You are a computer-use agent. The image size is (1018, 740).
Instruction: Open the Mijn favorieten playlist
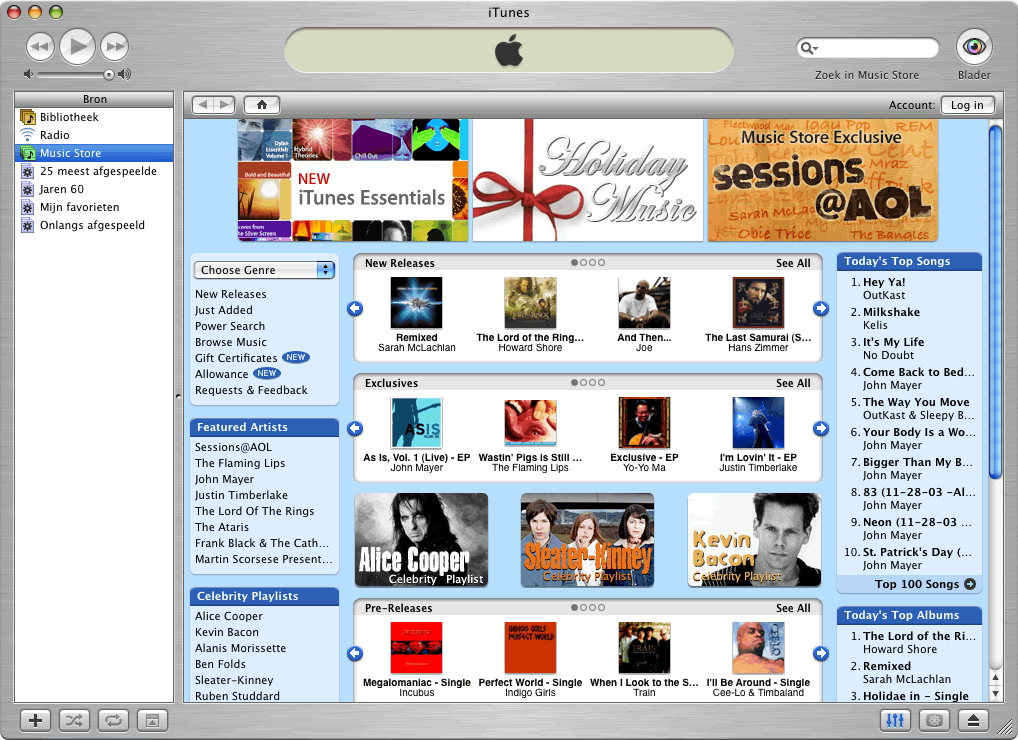pyautogui.click(x=94, y=207)
